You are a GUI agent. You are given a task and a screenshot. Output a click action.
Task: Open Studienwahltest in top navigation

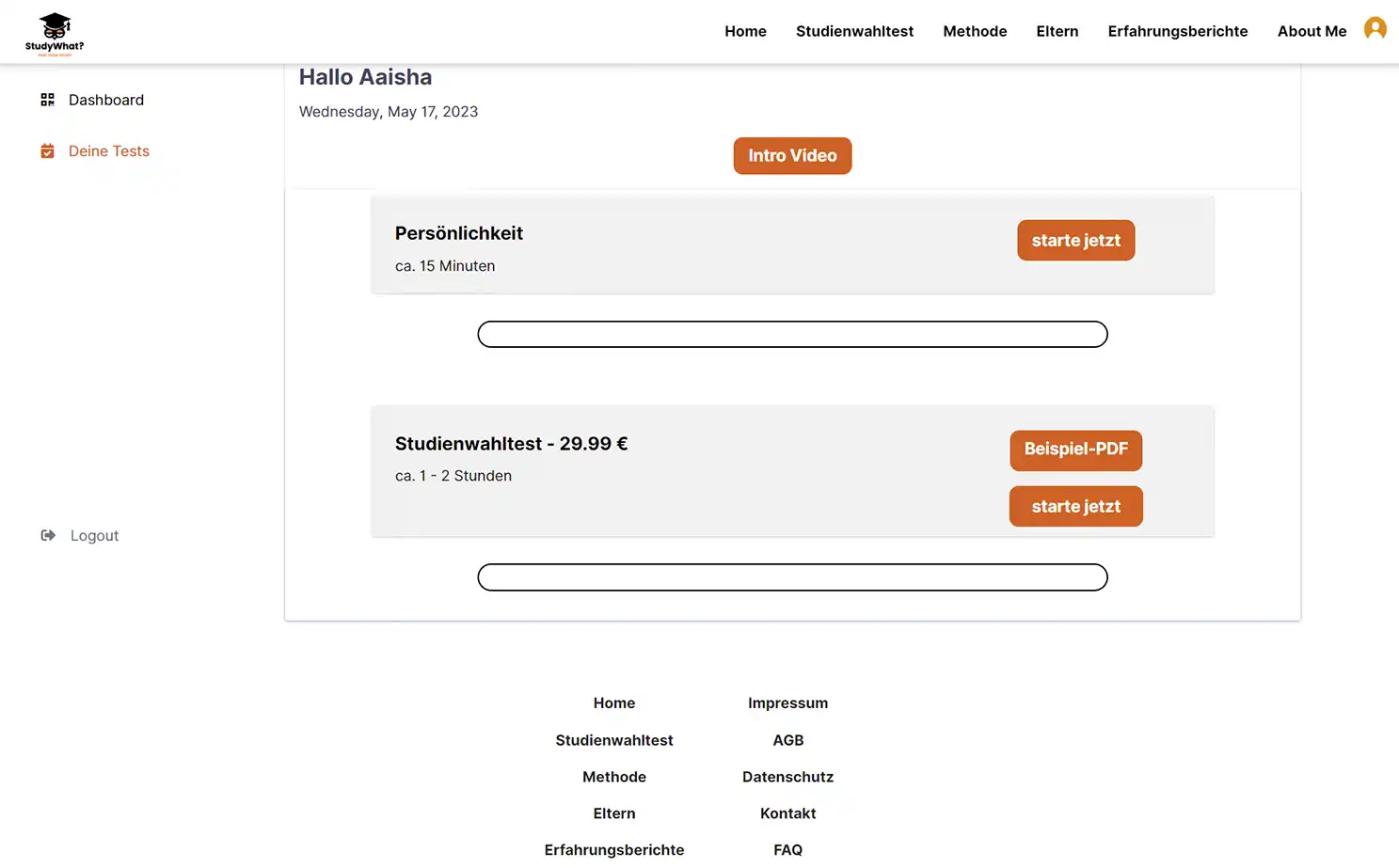tap(854, 31)
